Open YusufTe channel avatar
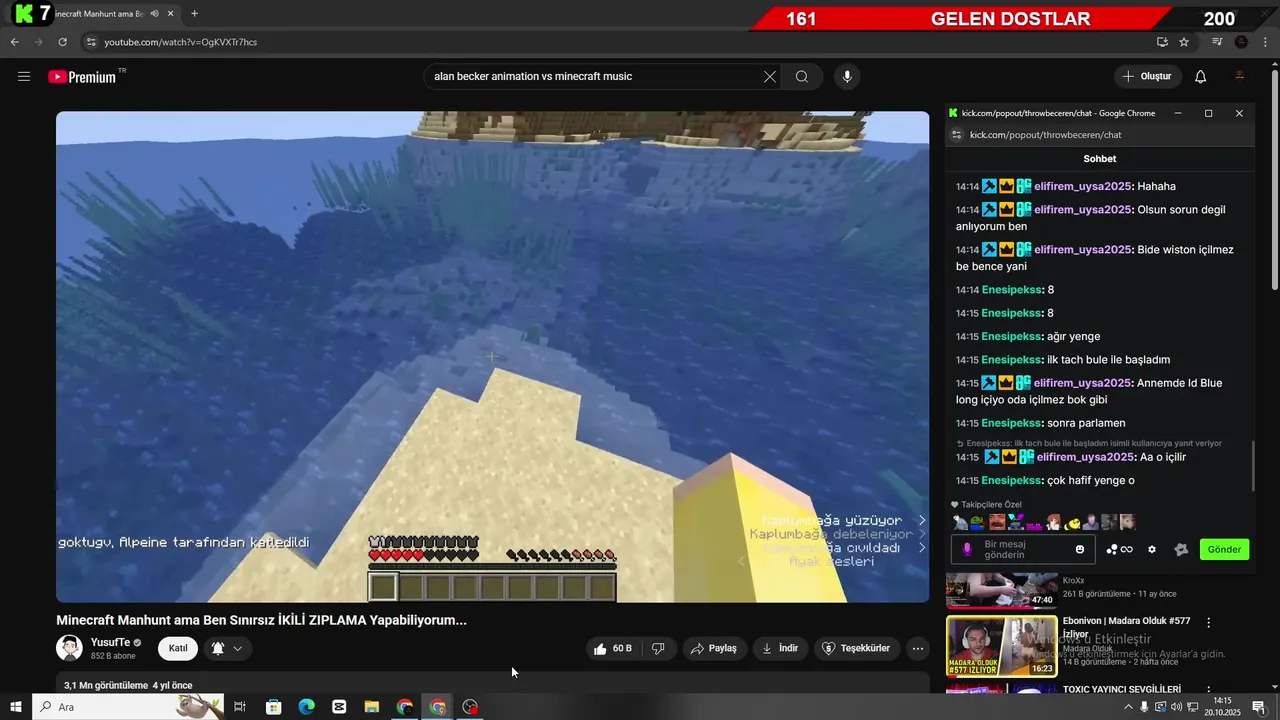This screenshot has height=720, width=1280. pos(69,648)
